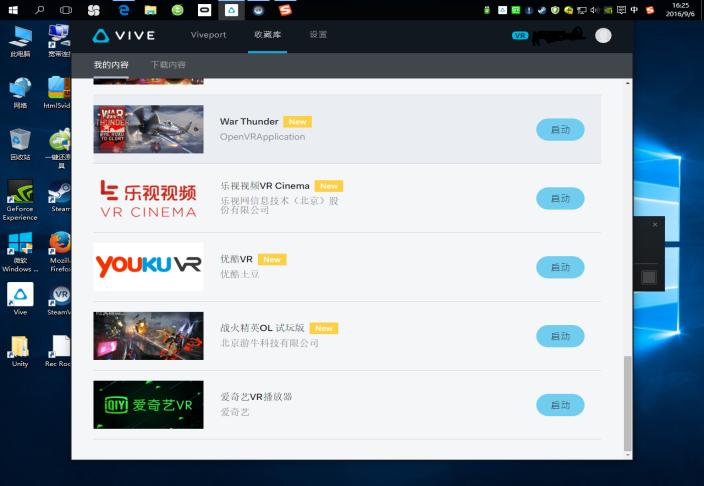Screen dimensions: 704x486
Task: Open the Windows Start menu
Action: (x=13, y=10)
